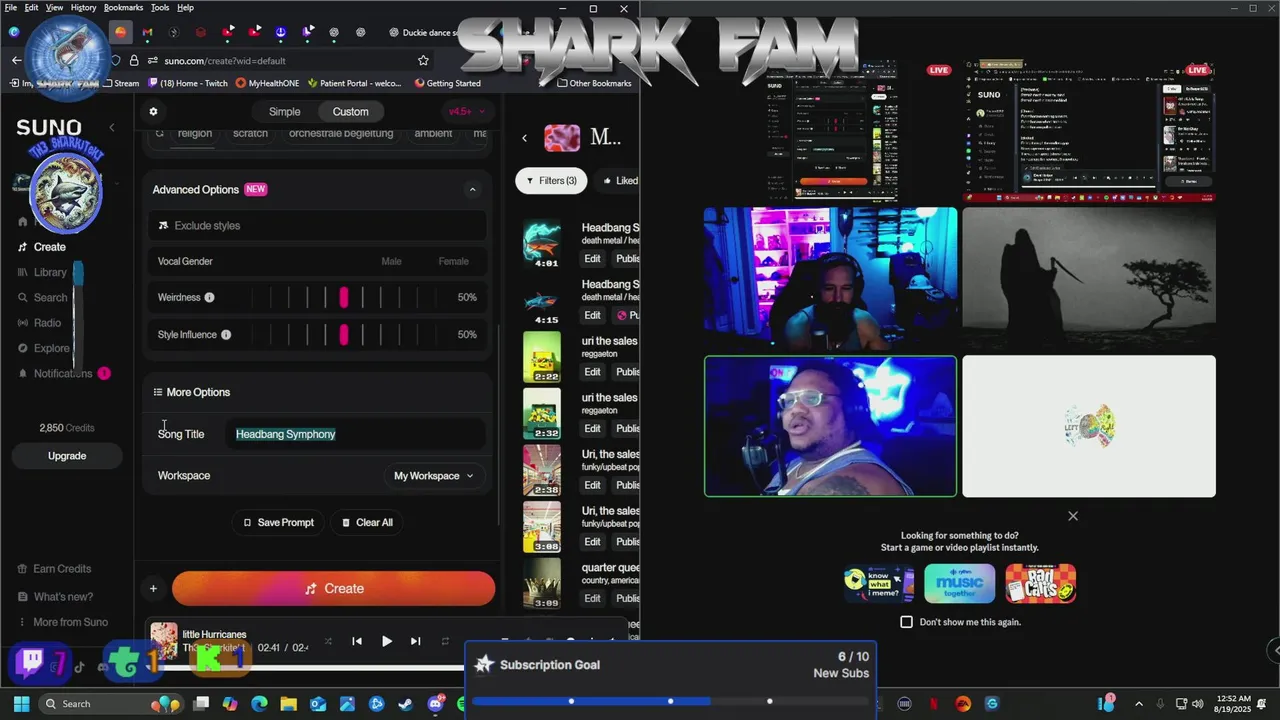
Task: Open Other Bookmarks folder
Action: (x=594, y=83)
